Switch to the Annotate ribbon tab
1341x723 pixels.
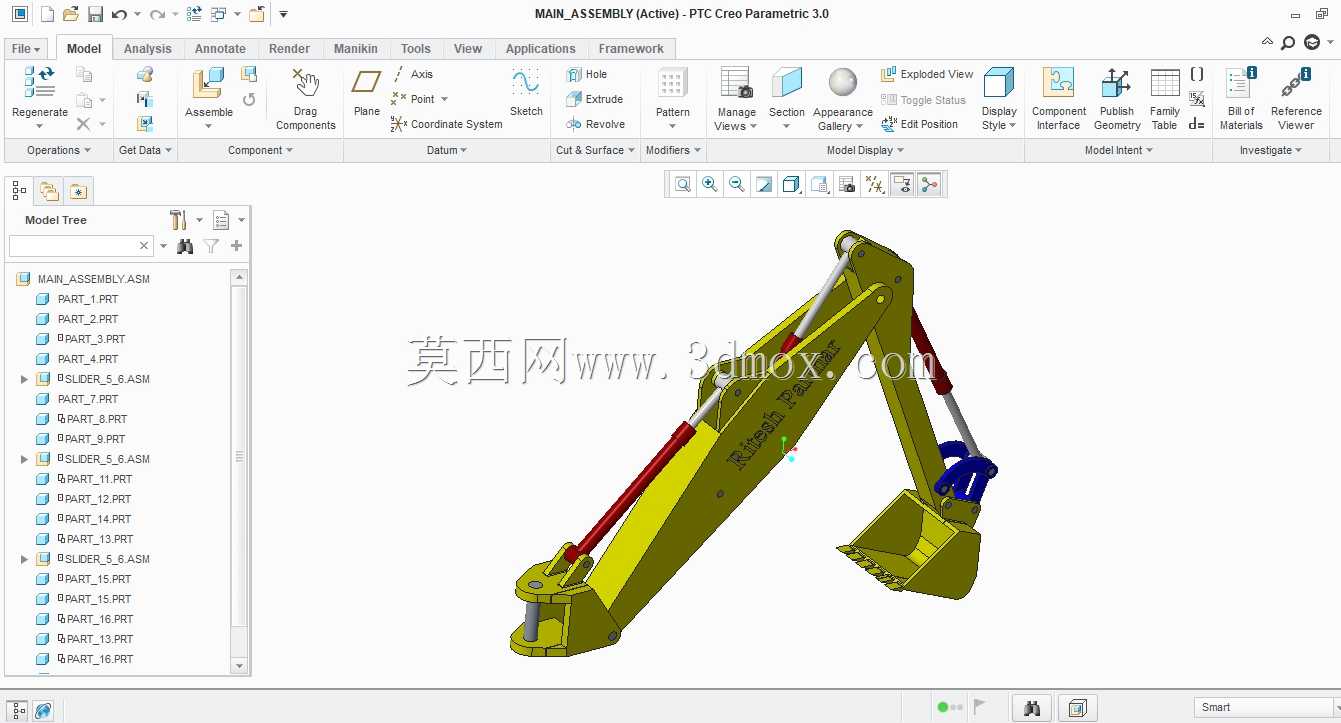click(220, 48)
